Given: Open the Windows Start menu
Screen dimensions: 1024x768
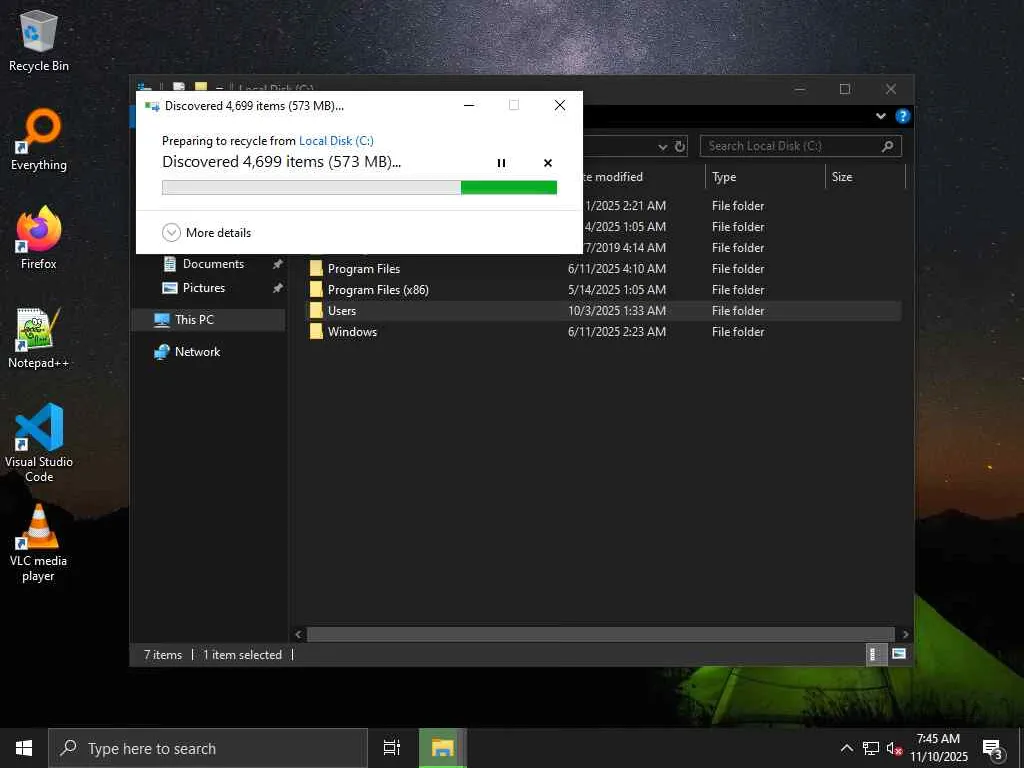Looking at the screenshot, I should click(24, 748).
